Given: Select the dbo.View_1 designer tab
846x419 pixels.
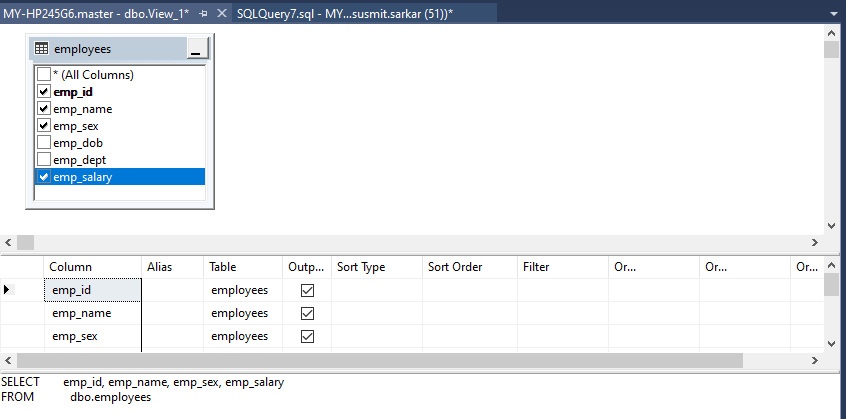Looking at the screenshot, I should [96, 11].
